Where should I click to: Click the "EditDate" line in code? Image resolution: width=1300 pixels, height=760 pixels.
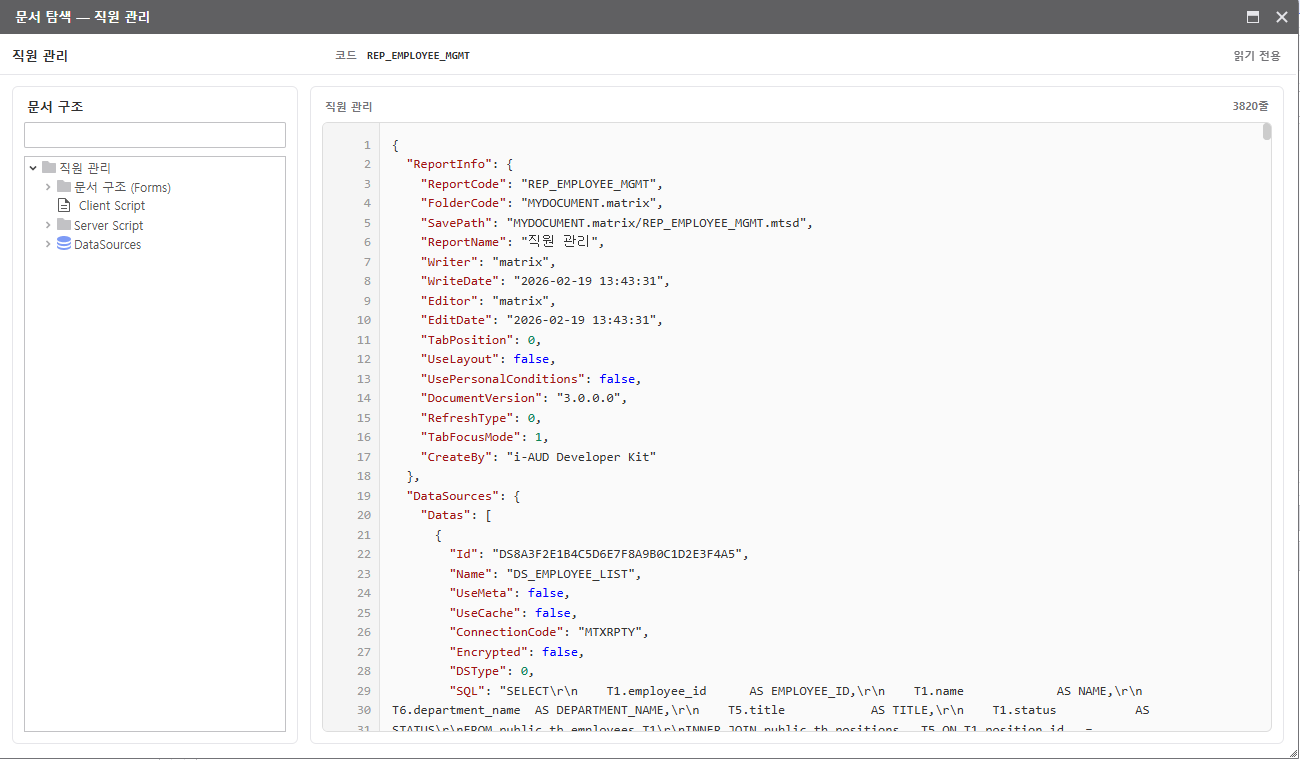coord(542,320)
